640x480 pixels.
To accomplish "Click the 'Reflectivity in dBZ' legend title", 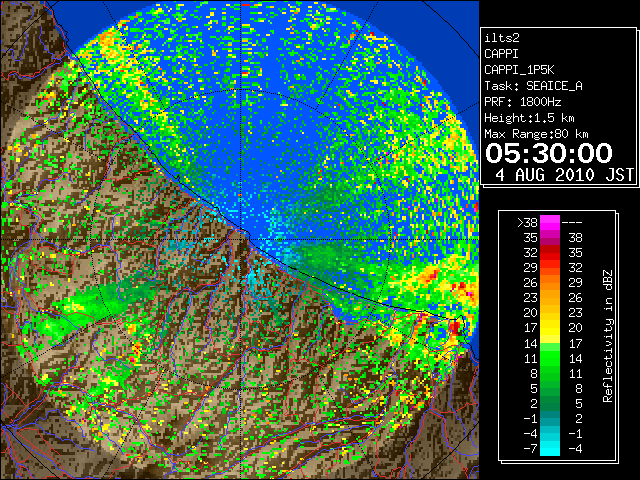I will click(607, 336).
